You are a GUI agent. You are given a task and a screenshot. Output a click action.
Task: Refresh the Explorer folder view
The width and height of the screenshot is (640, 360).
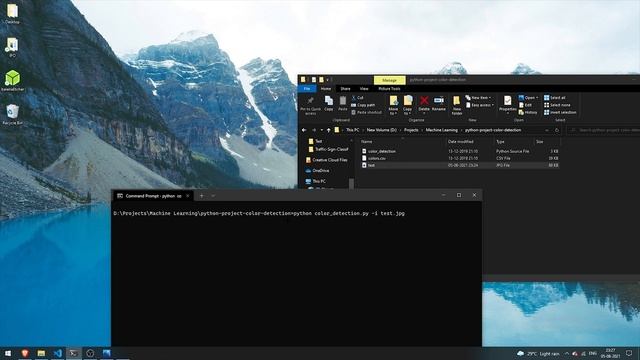(x=557, y=130)
